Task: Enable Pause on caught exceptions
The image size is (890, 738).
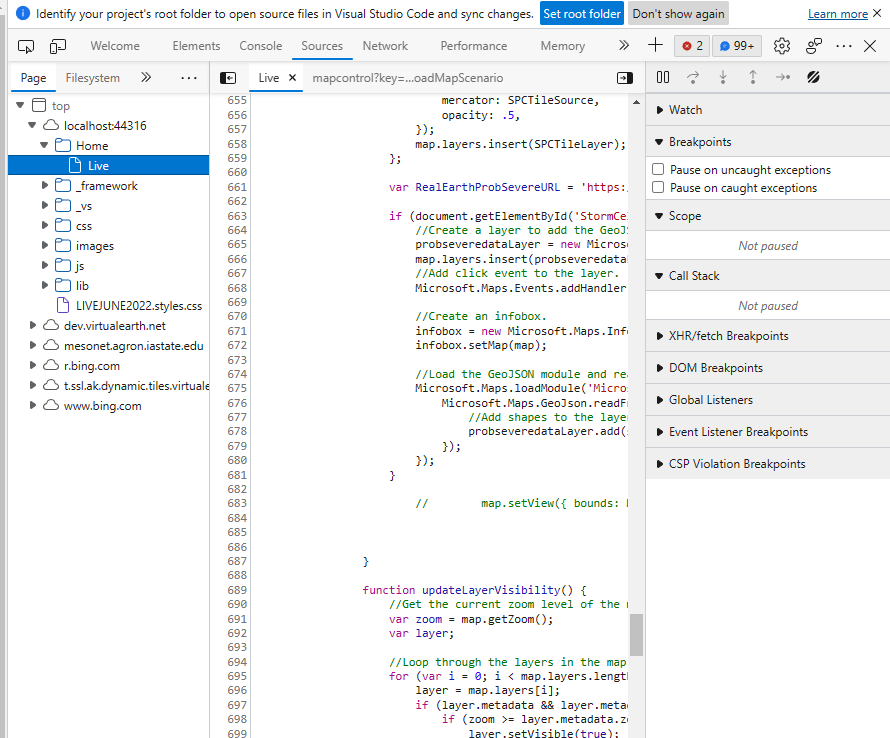Action: coord(658,188)
